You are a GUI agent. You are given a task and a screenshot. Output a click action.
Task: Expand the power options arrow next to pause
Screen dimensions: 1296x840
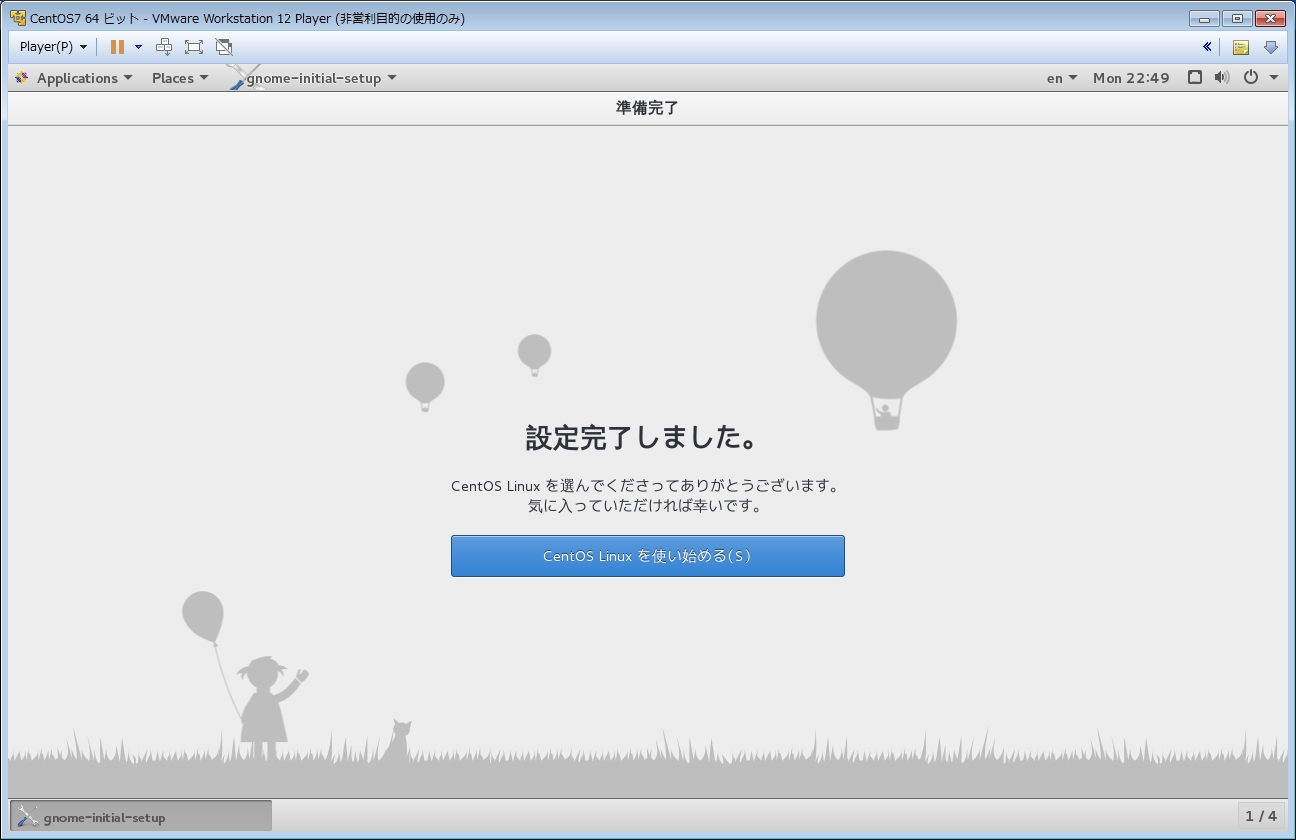(138, 47)
